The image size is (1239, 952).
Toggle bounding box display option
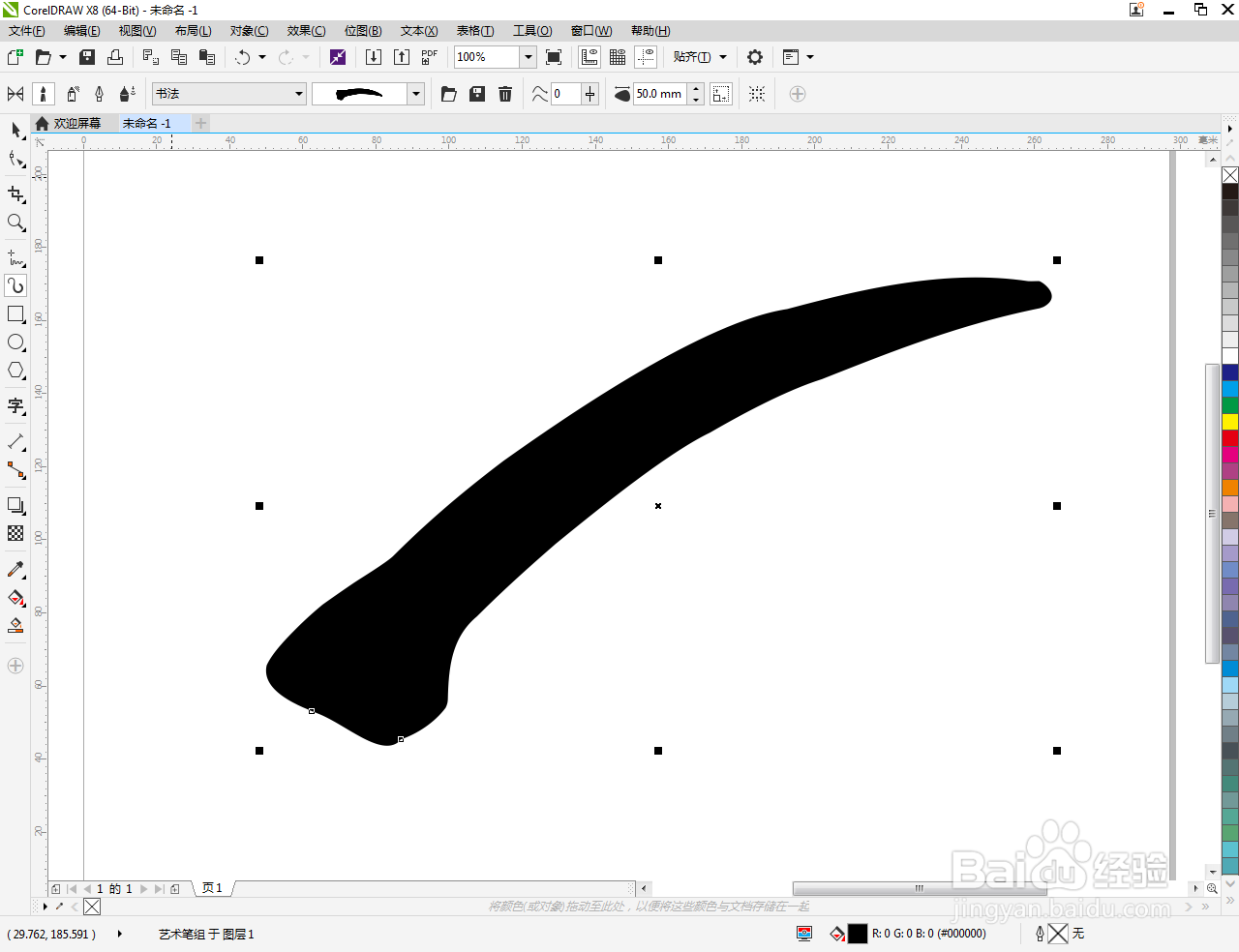[757, 94]
